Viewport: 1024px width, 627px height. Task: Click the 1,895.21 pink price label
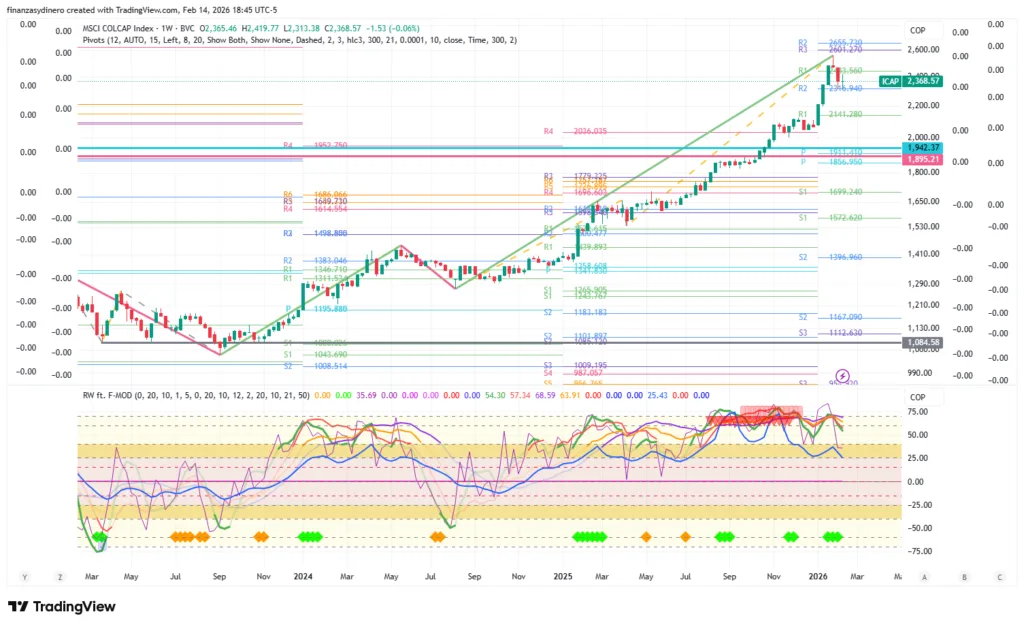pos(920,159)
